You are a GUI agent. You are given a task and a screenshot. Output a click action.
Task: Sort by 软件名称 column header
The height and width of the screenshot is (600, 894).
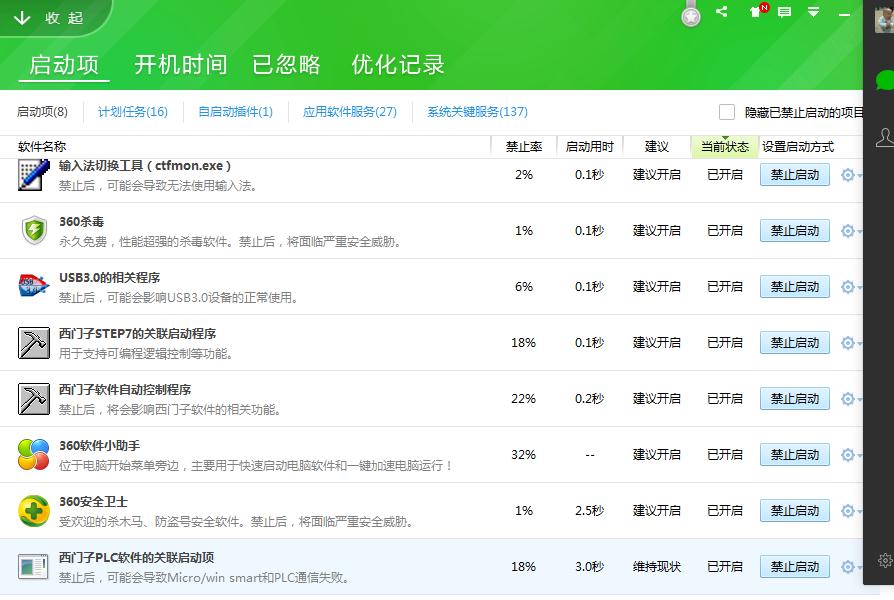42,147
